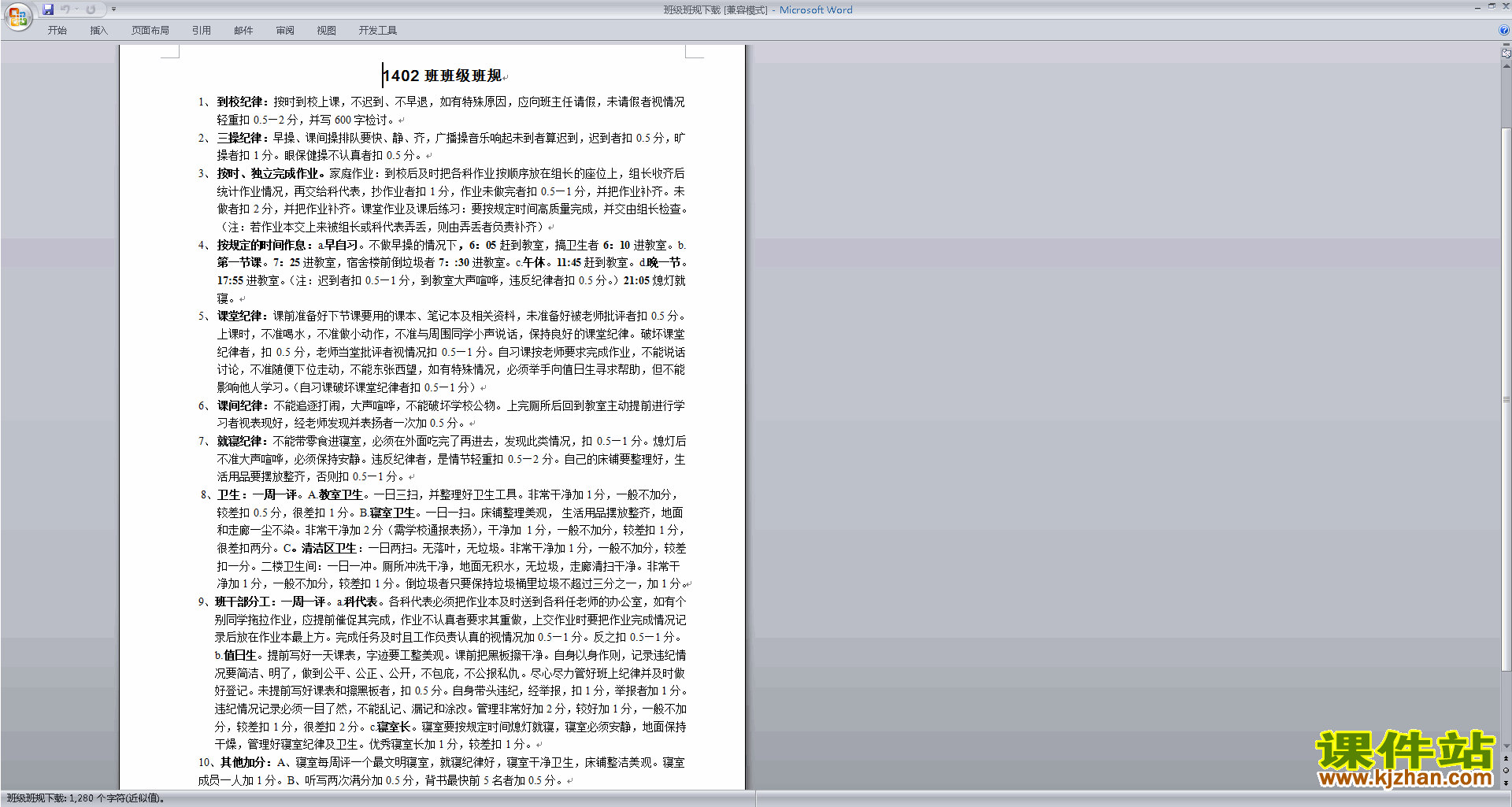Click the heading 到校纪律
The height and width of the screenshot is (807, 1512).
pos(239,102)
